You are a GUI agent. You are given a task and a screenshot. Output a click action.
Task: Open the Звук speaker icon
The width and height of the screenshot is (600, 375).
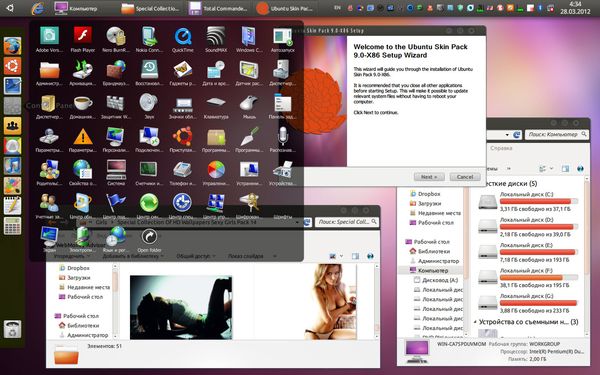click(149, 106)
